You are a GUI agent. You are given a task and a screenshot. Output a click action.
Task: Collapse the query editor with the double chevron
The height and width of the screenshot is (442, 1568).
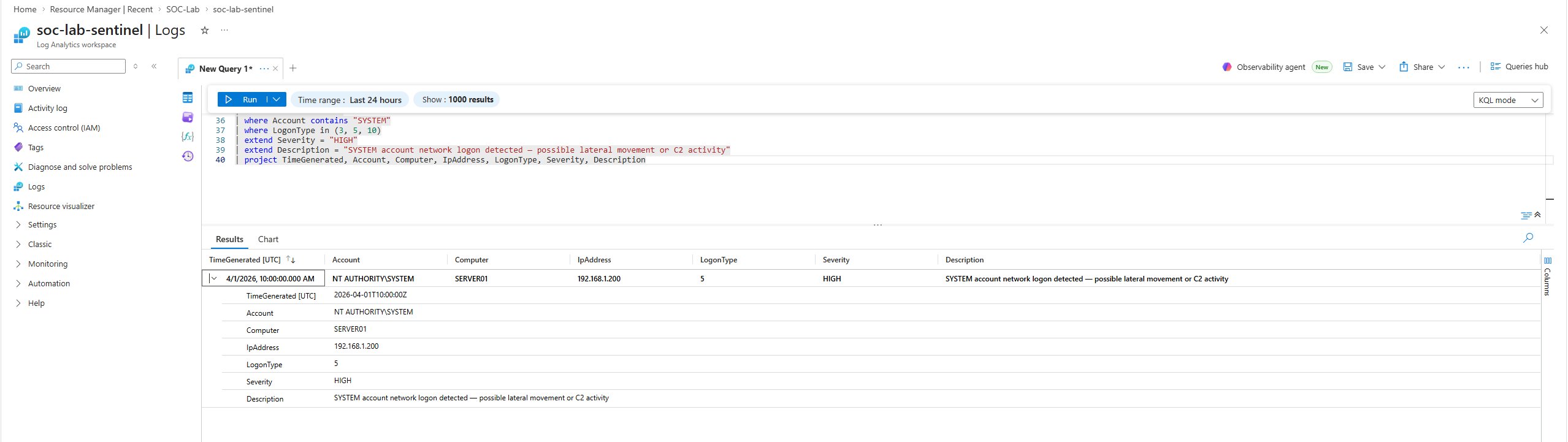pyautogui.click(x=1537, y=215)
